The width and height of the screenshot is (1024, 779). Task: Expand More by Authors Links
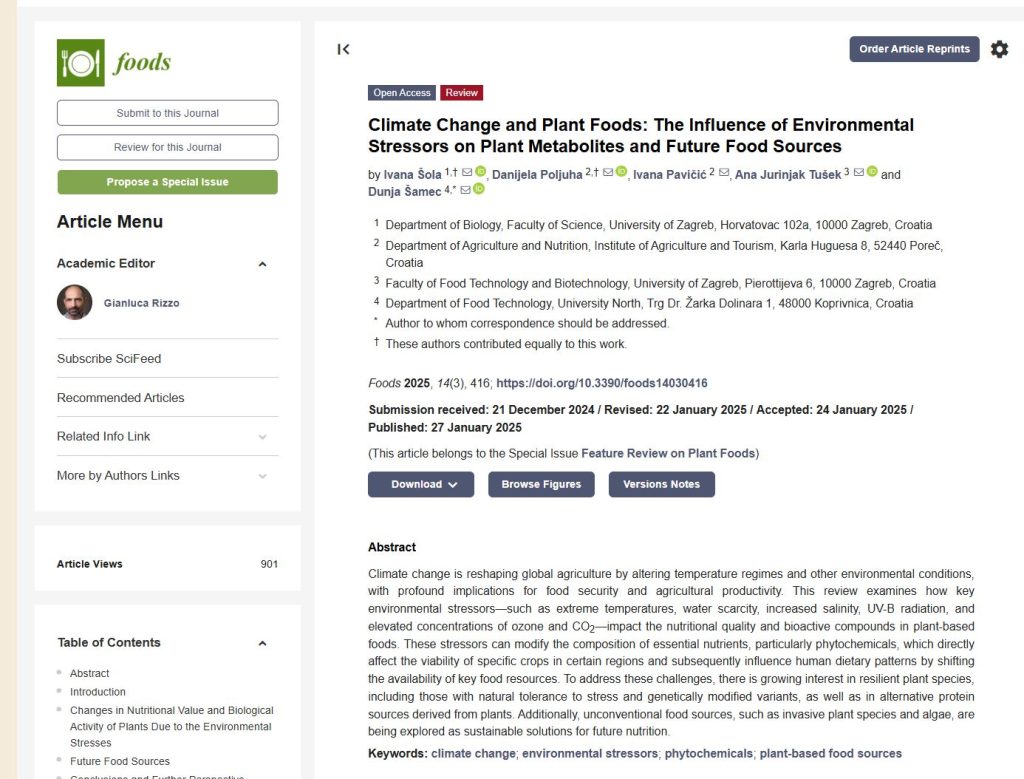point(262,476)
